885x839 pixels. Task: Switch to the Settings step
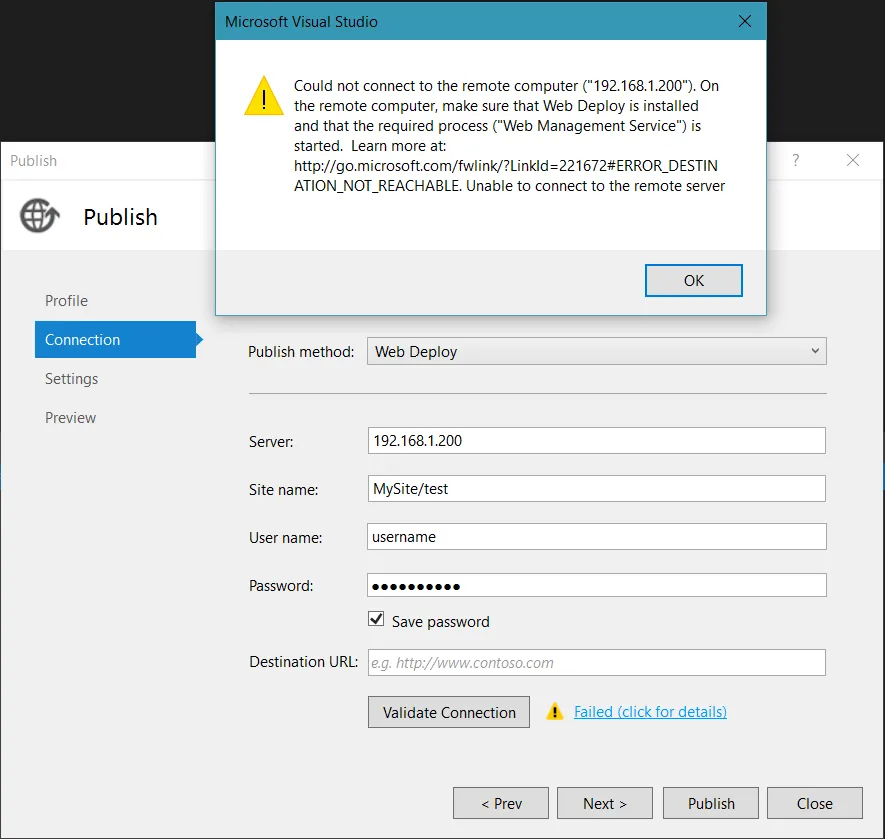point(71,378)
